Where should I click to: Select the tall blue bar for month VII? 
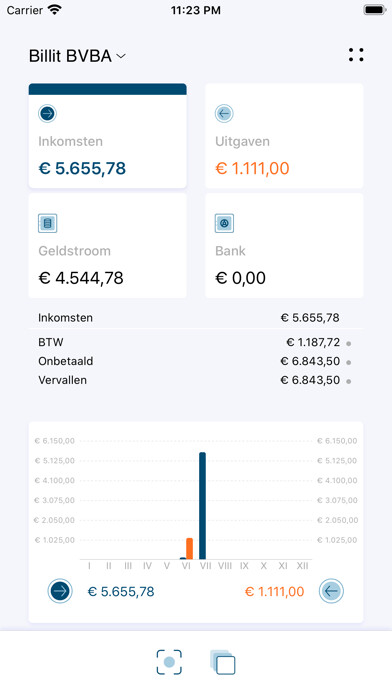[x=202, y=506]
